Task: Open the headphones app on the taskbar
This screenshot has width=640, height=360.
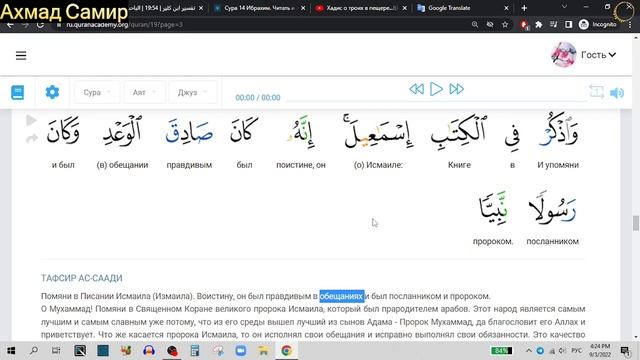Action: pos(149,351)
